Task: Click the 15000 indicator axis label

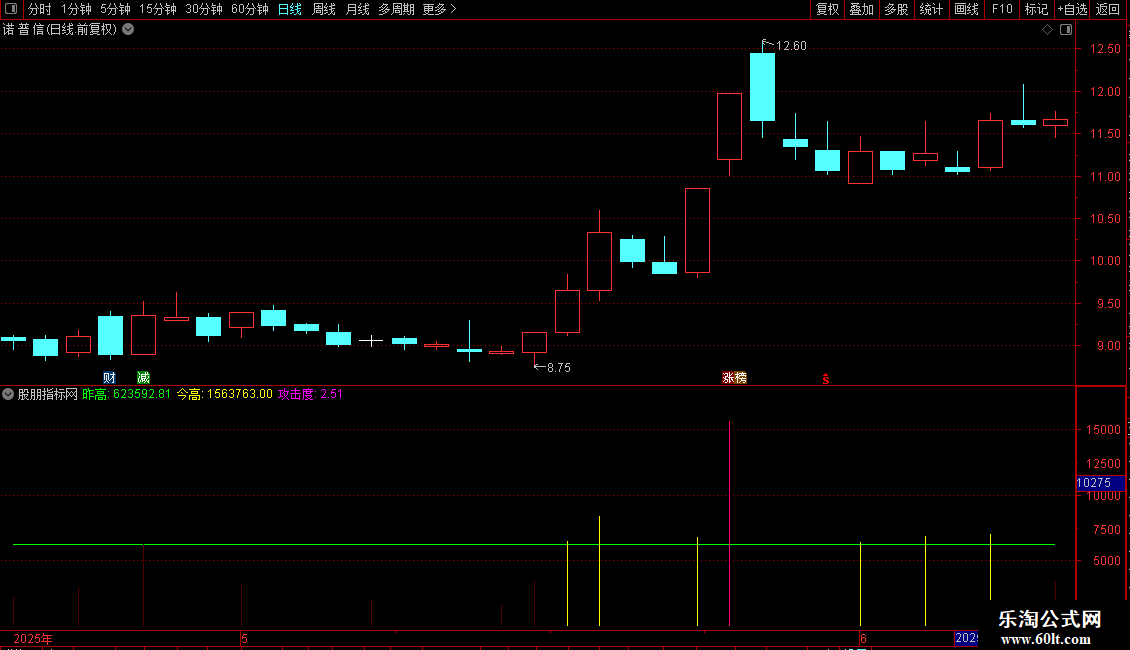Action: coord(1103,430)
